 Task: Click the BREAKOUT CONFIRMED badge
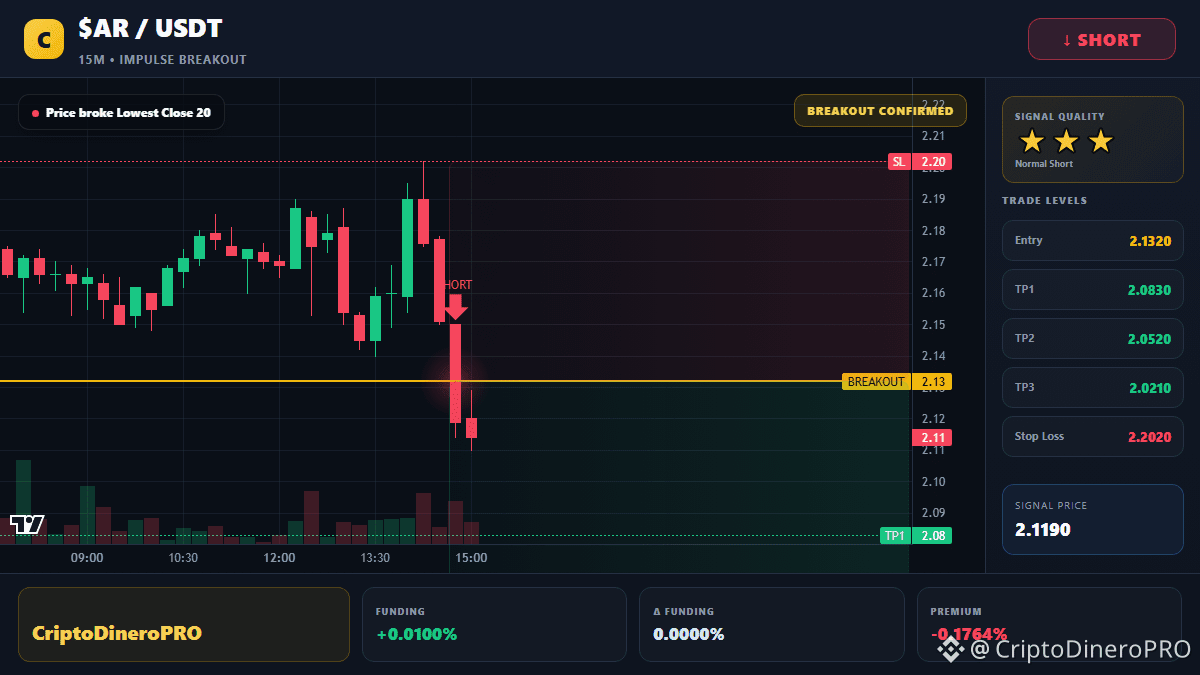[880, 111]
